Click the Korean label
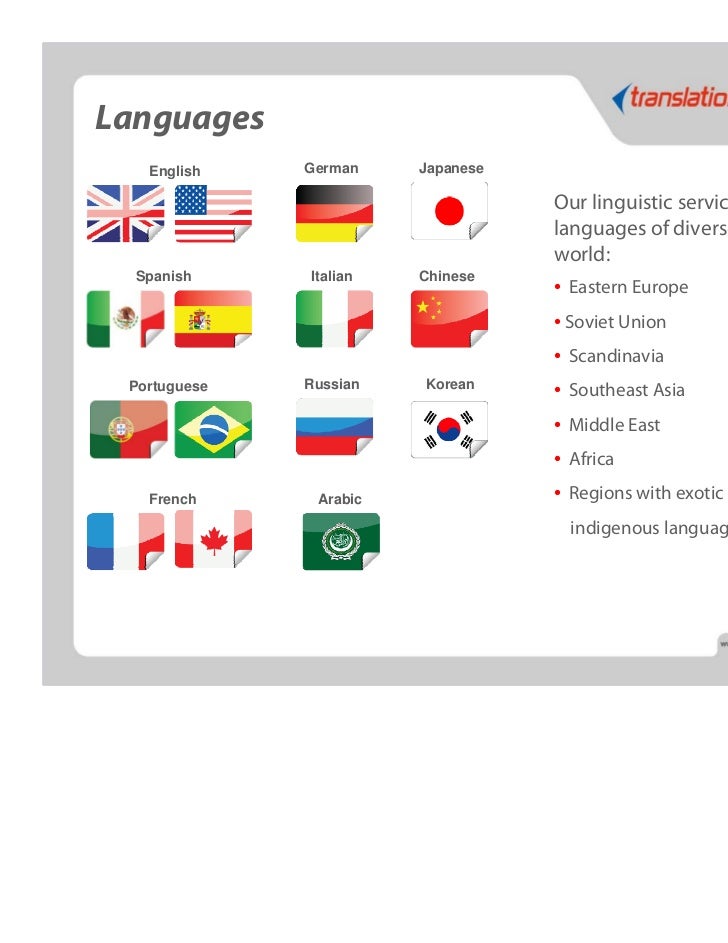The image size is (728, 943). tap(450, 384)
